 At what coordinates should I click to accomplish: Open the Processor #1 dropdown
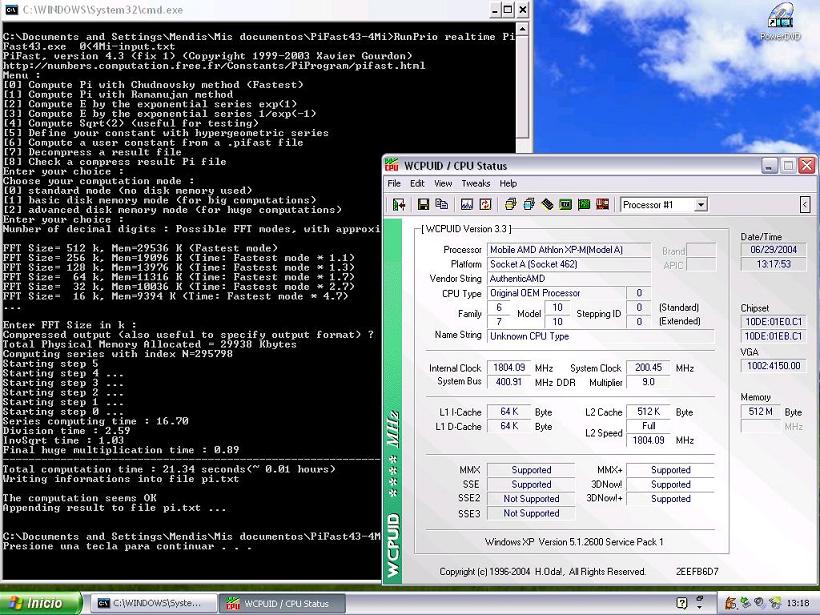(x=700, y=205)
